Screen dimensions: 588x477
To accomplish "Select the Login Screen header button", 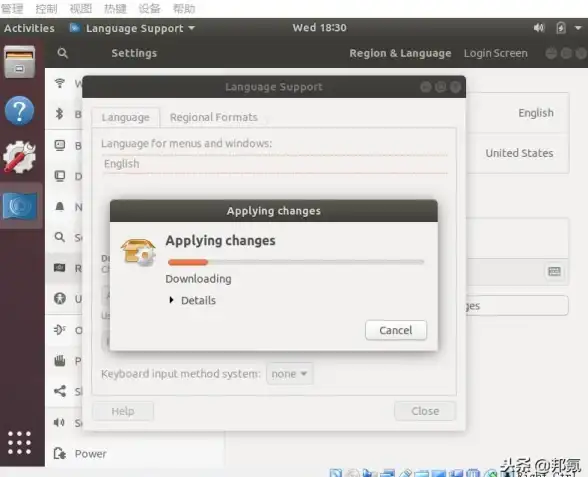I will pos(495,53).
